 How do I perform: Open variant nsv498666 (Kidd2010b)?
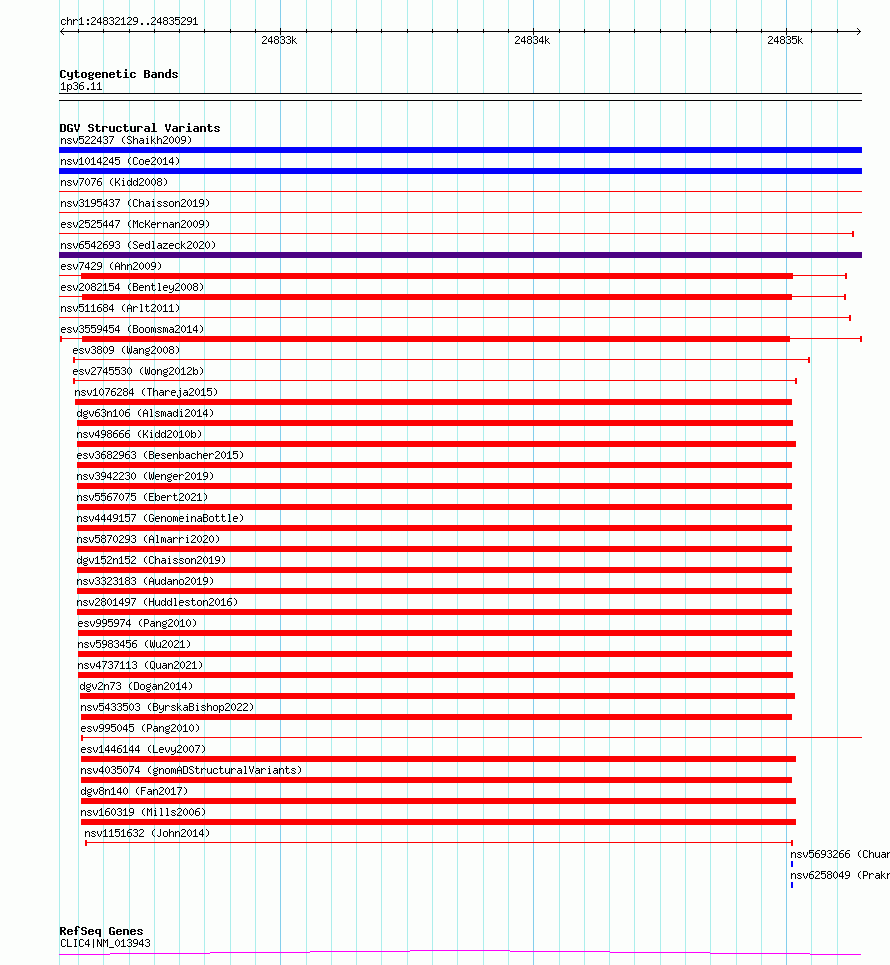click(139, 434)
